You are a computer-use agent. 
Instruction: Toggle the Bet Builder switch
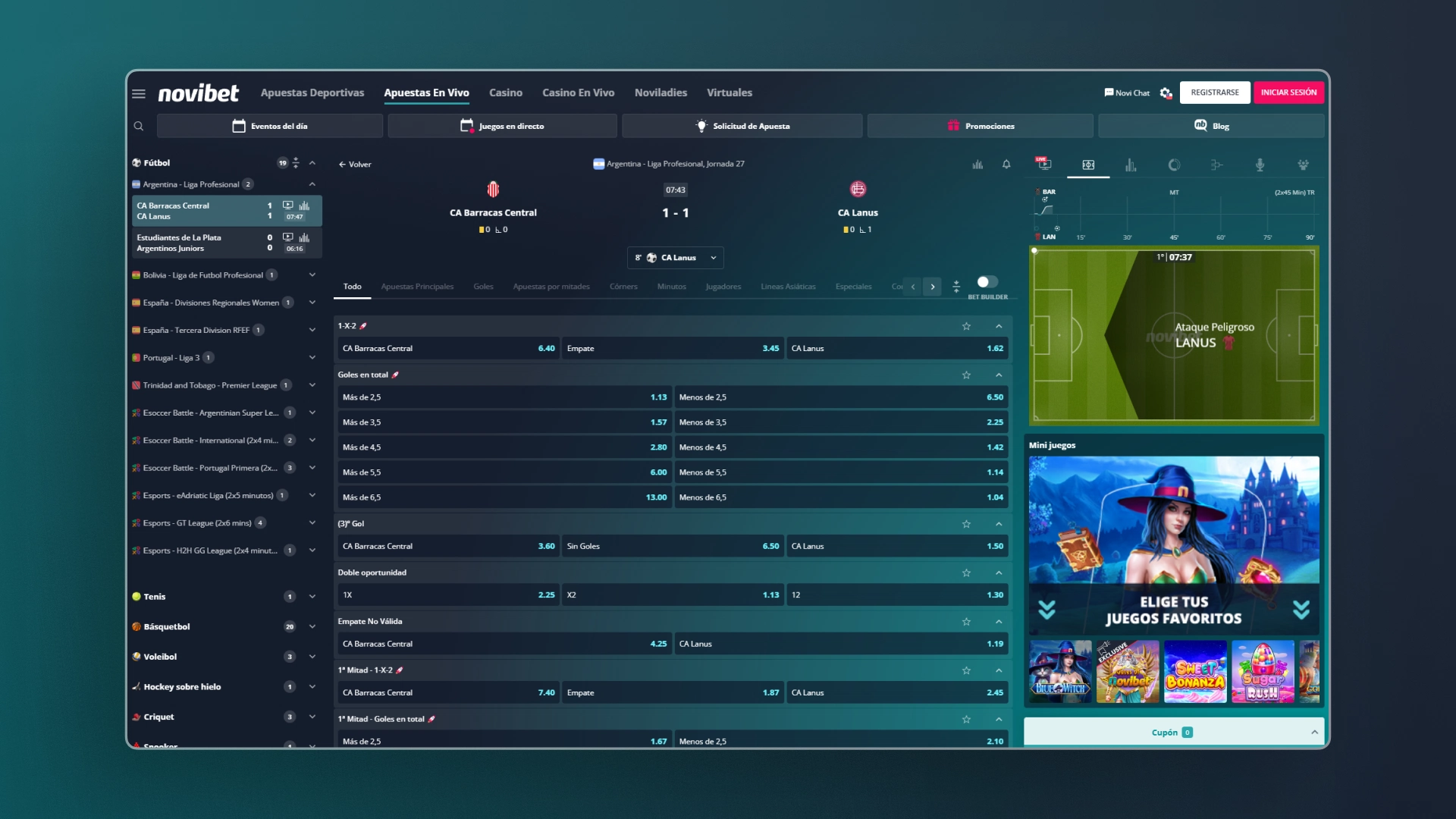(x=987, y=282)
